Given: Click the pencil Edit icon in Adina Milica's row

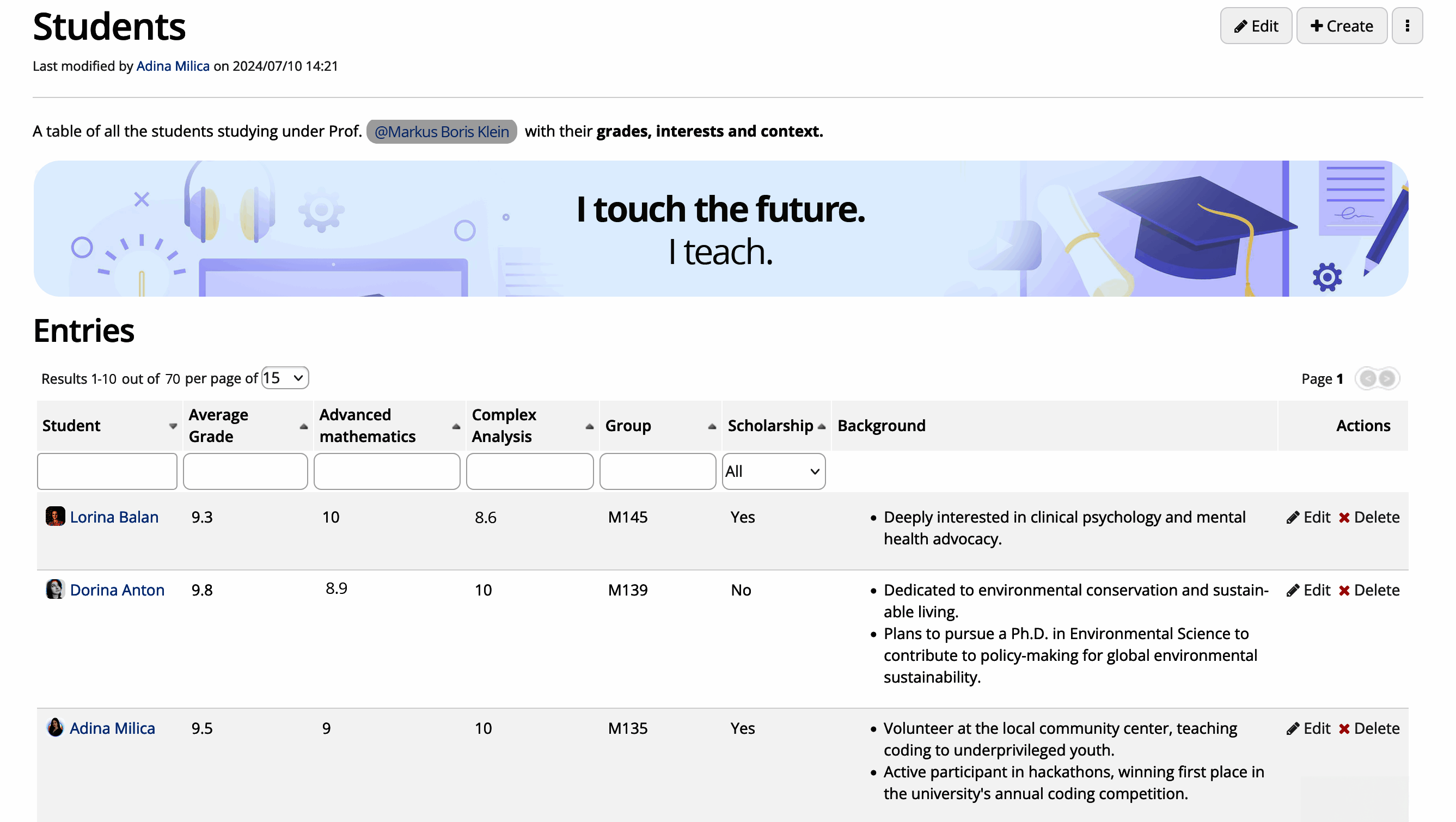Looking at the screenshot, I should (x=1292, y=729).
